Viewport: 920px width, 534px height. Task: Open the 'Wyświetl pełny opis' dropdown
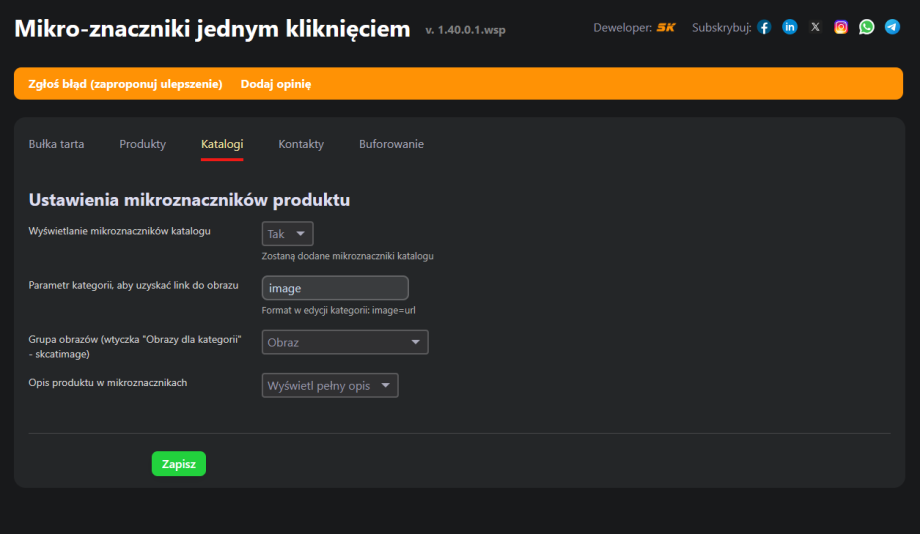[x=330, y=386]
